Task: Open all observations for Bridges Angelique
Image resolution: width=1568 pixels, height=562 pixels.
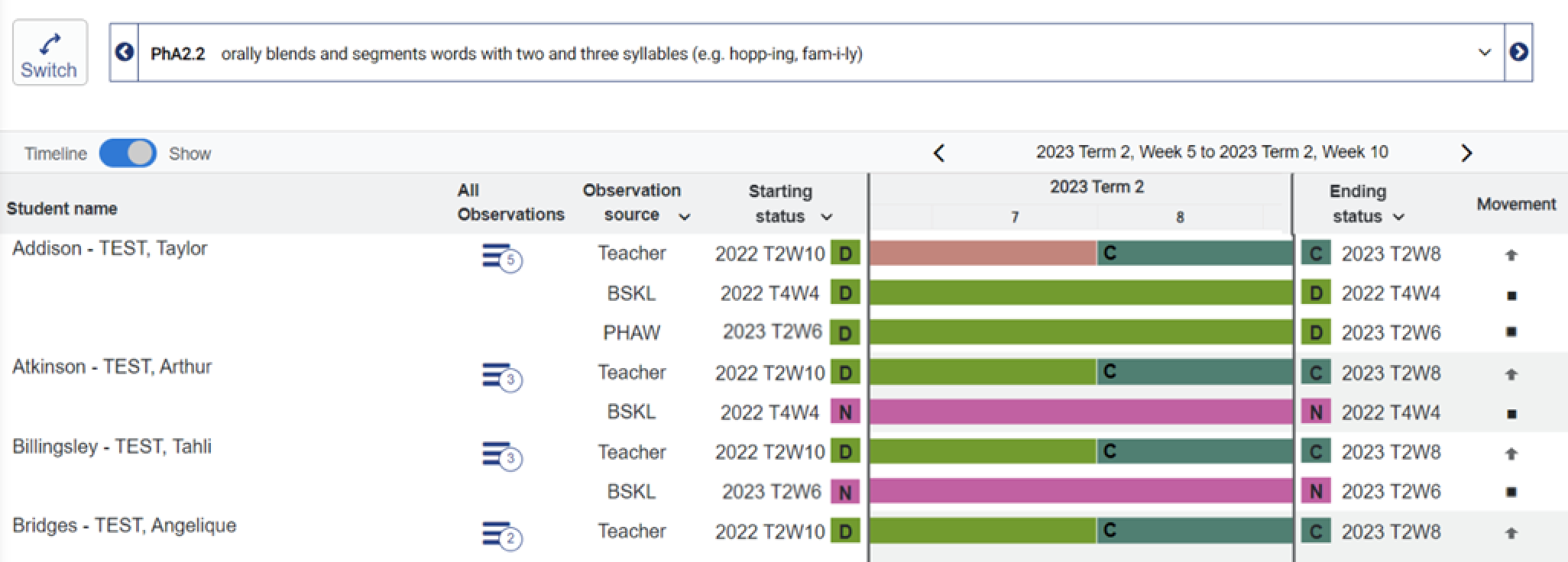Action: pyautogui.click(x=501, y=535)
